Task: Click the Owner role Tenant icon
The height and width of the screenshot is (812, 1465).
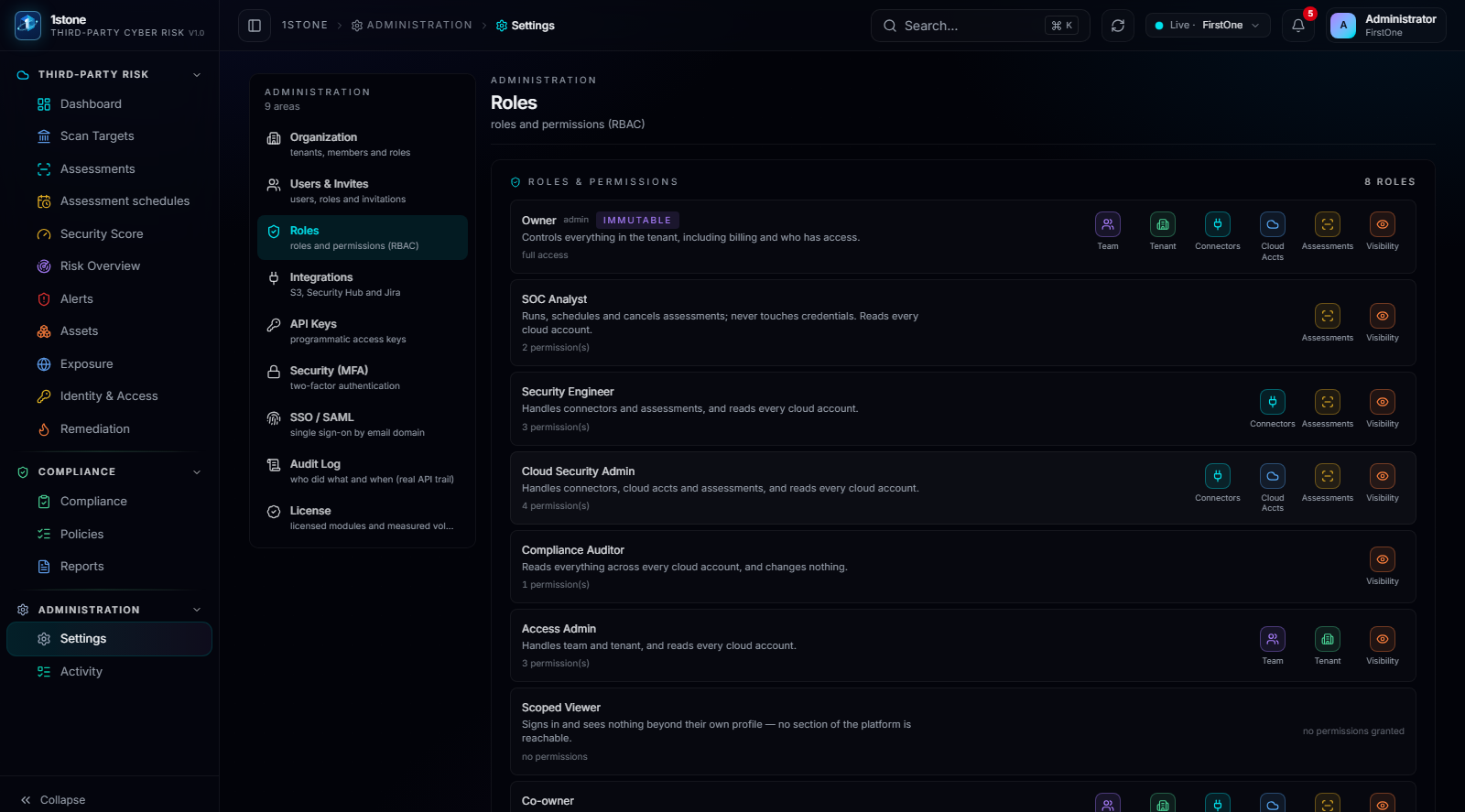Action: pyautogui.click(x=1163, y=224)
